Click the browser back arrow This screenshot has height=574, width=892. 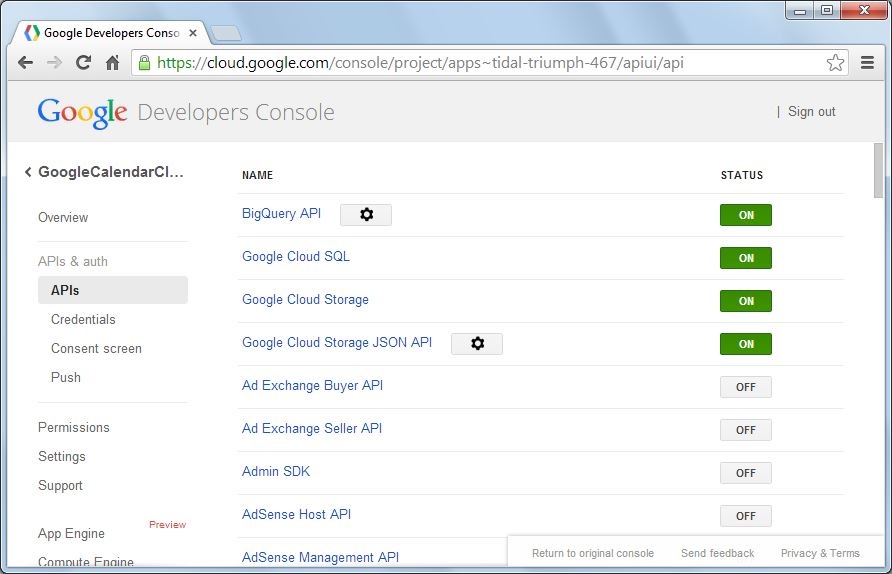click(x=25, y=63)
